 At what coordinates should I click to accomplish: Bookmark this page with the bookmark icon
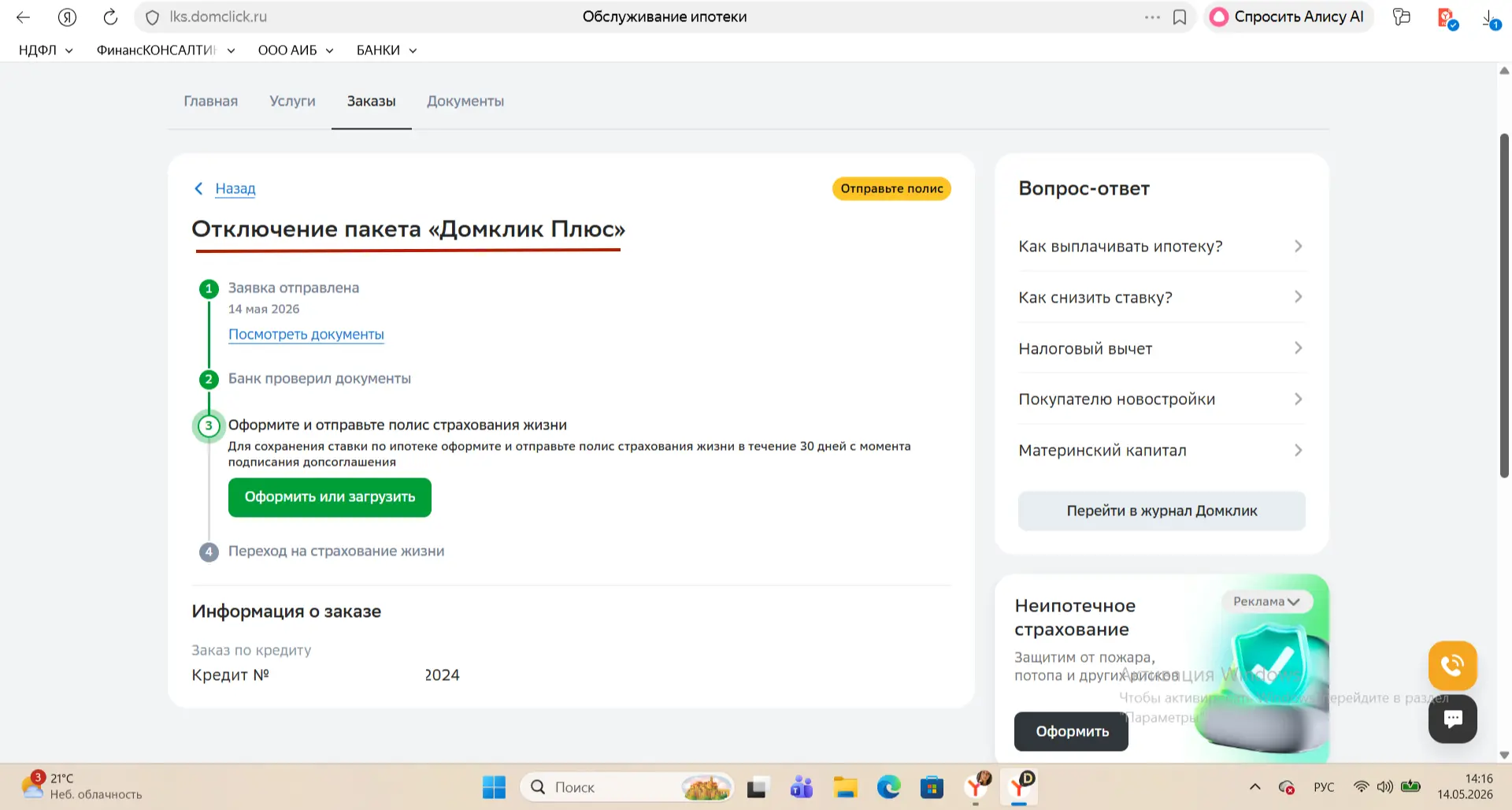[1180, 17]
